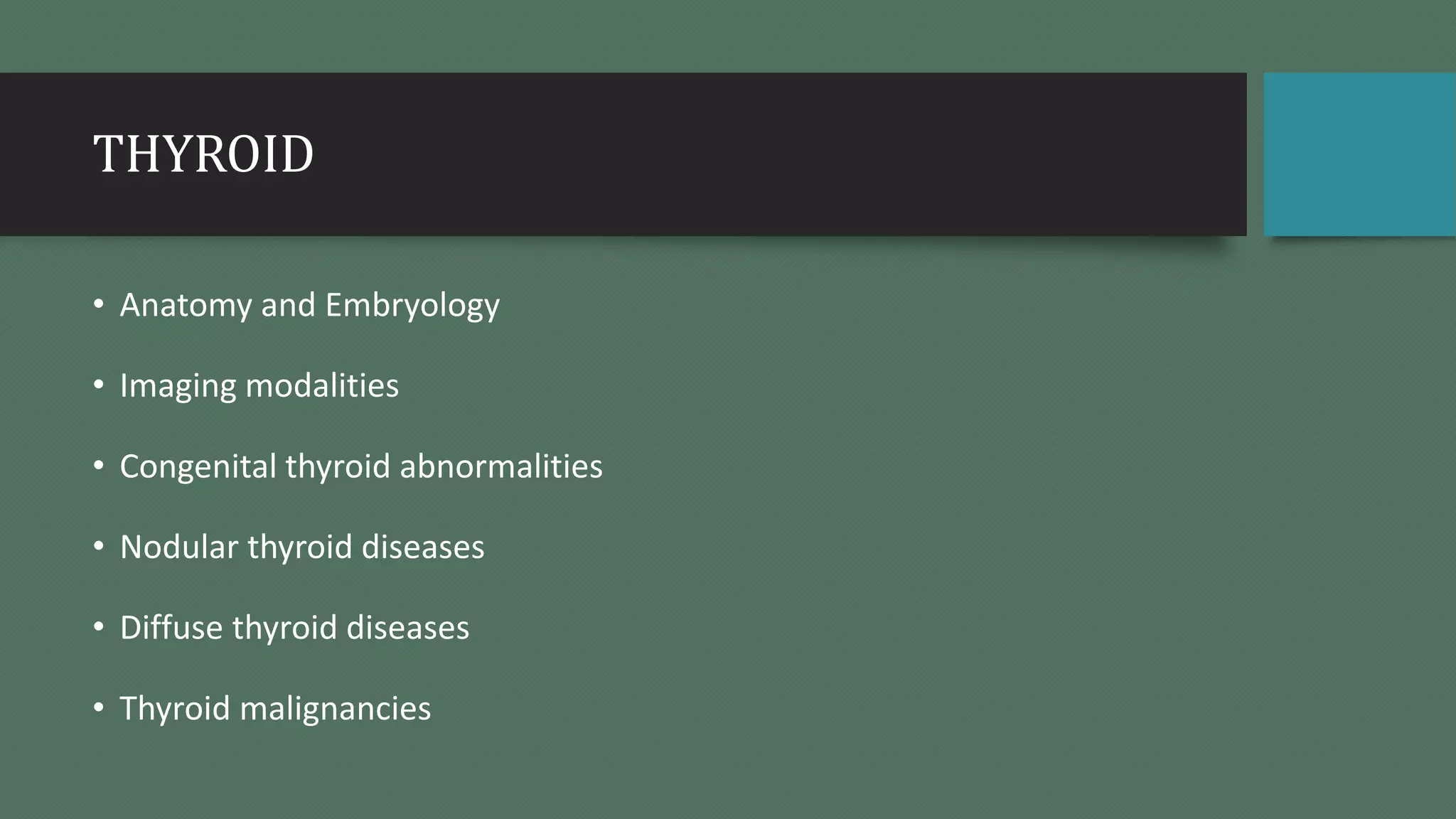Select the Nodular thyroid diseases line
This screenshot has height=819, width=1456.
(302, 547)
